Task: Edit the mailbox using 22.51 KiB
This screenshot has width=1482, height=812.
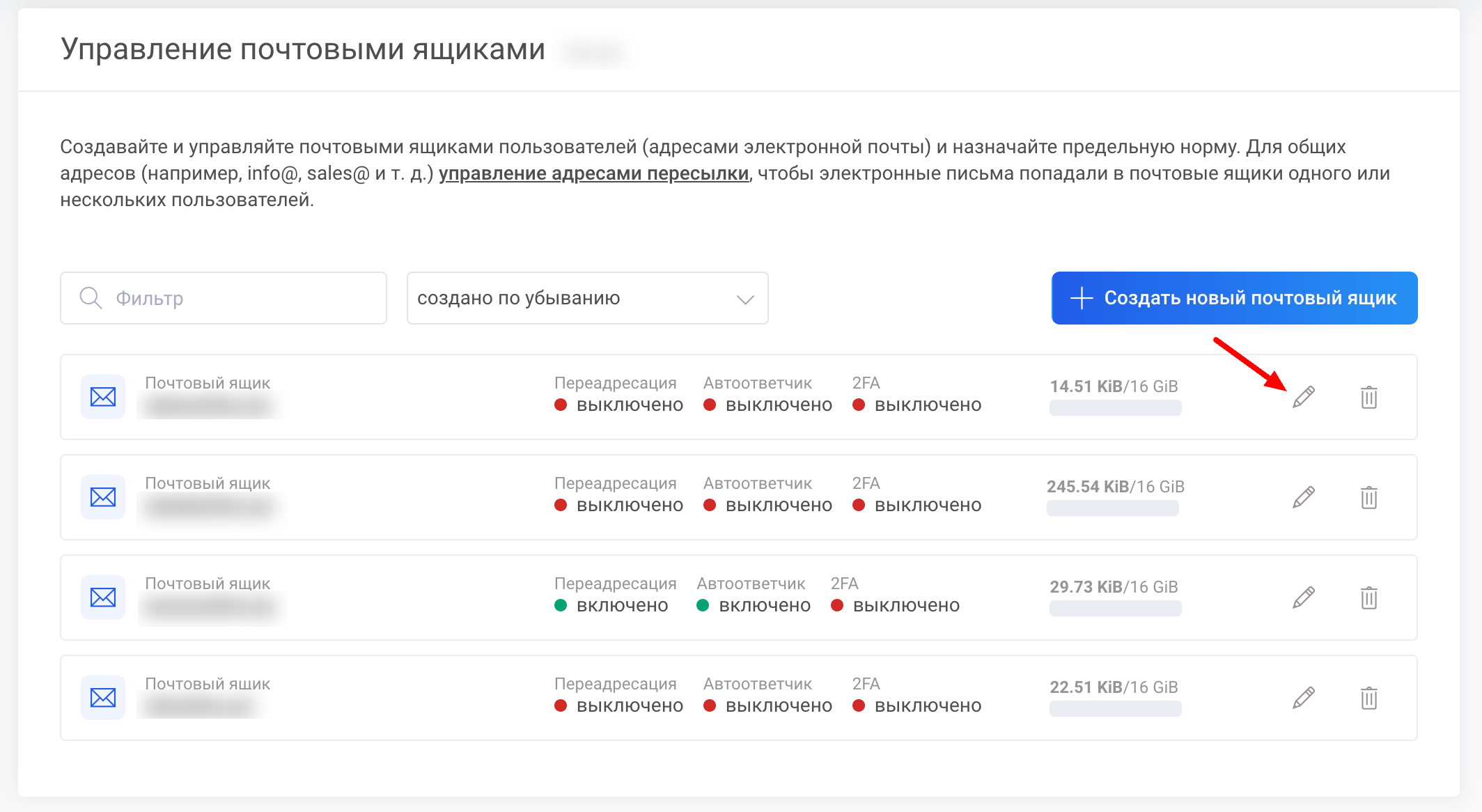Action: 1303,698
